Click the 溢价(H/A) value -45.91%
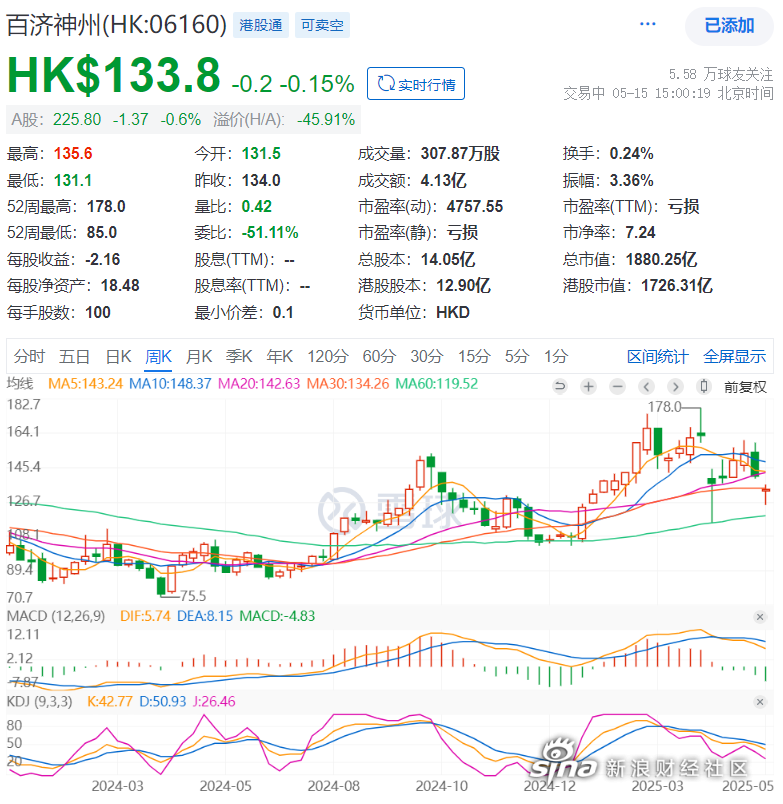This screenshot has height=804, width=783. 326,119
